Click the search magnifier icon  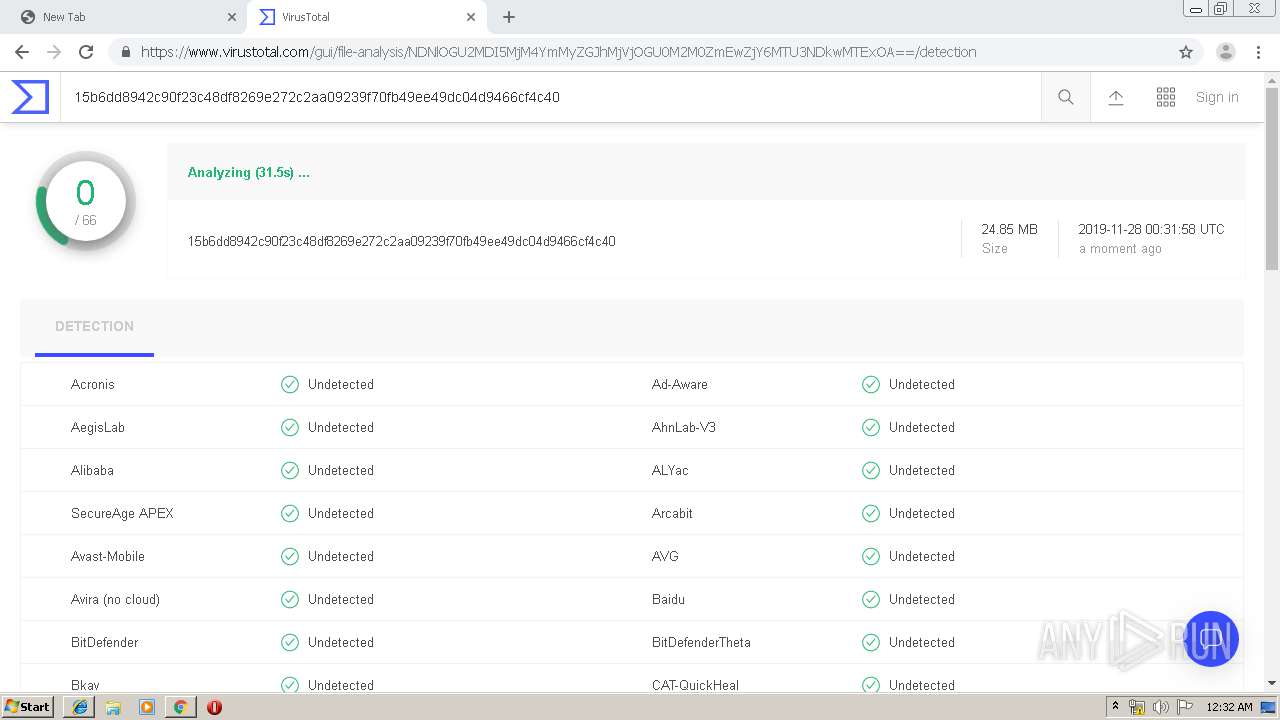(x=1066, y=97)
